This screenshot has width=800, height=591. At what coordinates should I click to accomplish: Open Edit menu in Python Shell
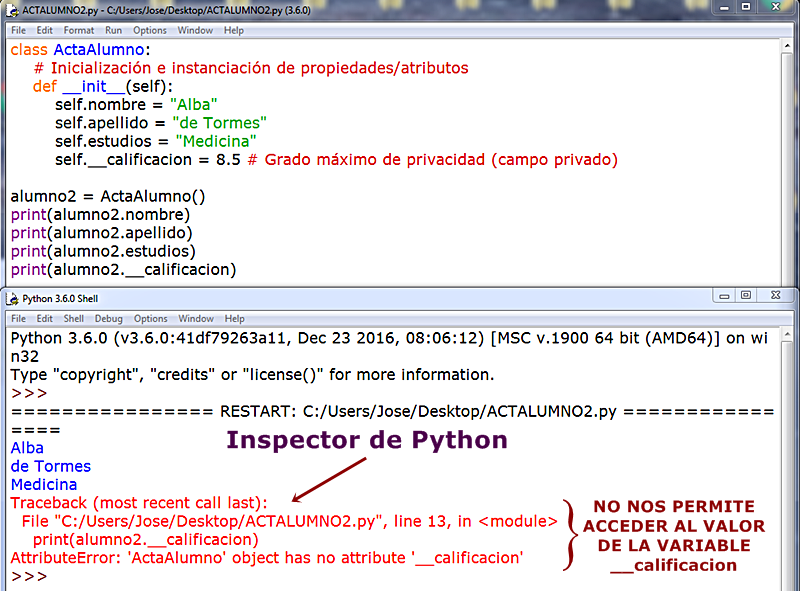pos(44,318)
